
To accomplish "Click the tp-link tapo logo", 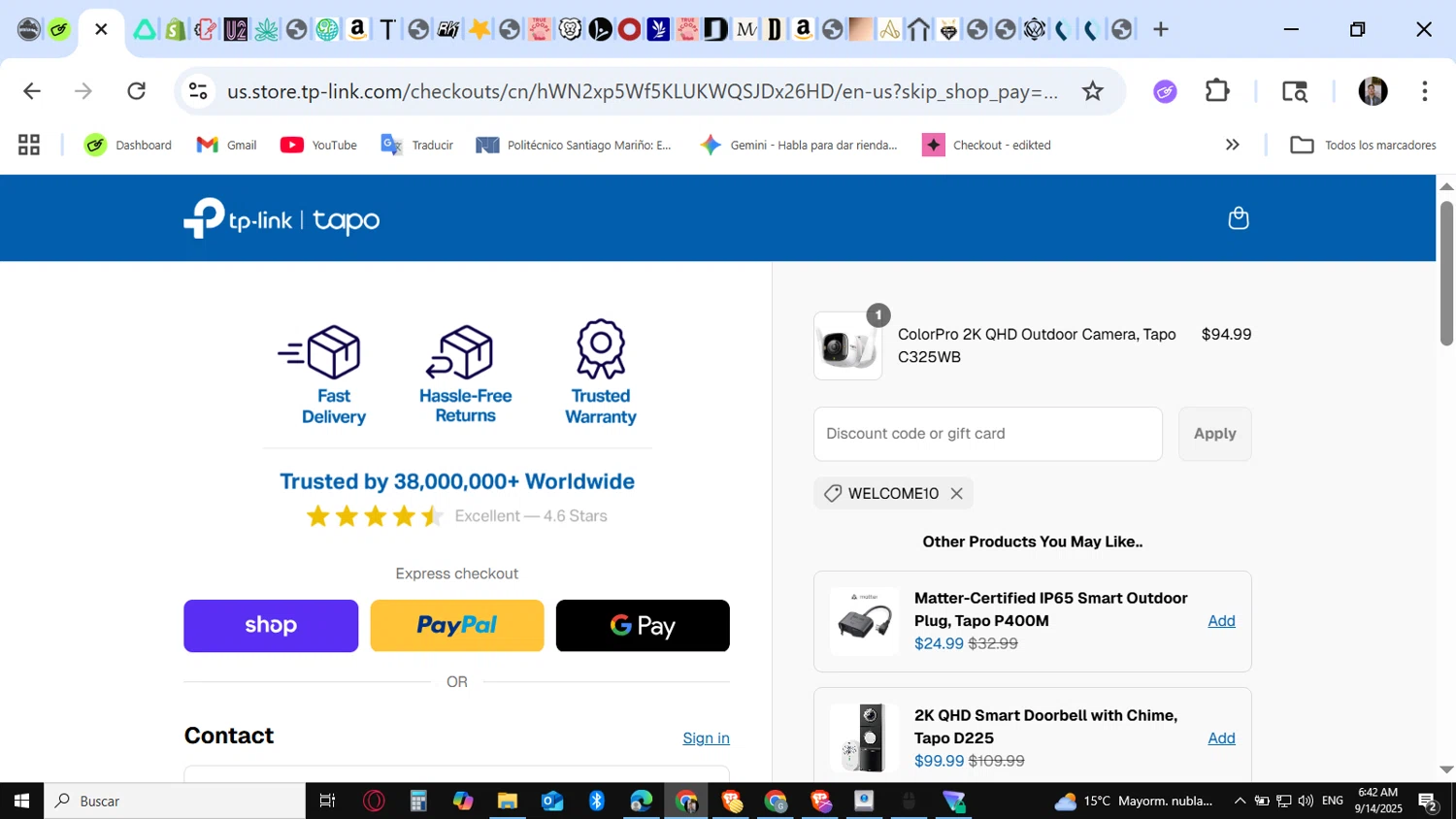I will pyautogui.click(x=281, y=219).
